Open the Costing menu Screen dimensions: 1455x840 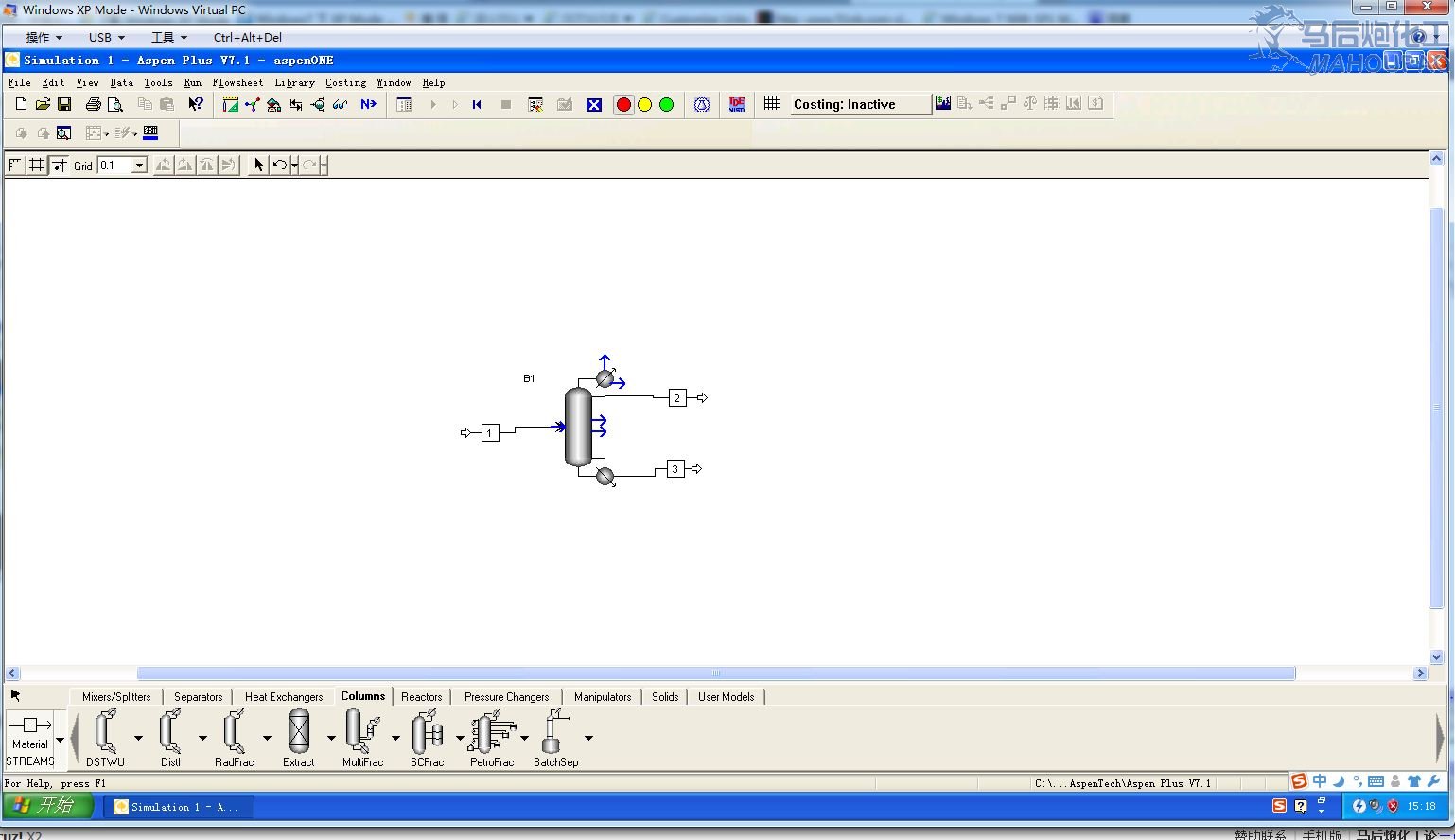click(345, 82)
